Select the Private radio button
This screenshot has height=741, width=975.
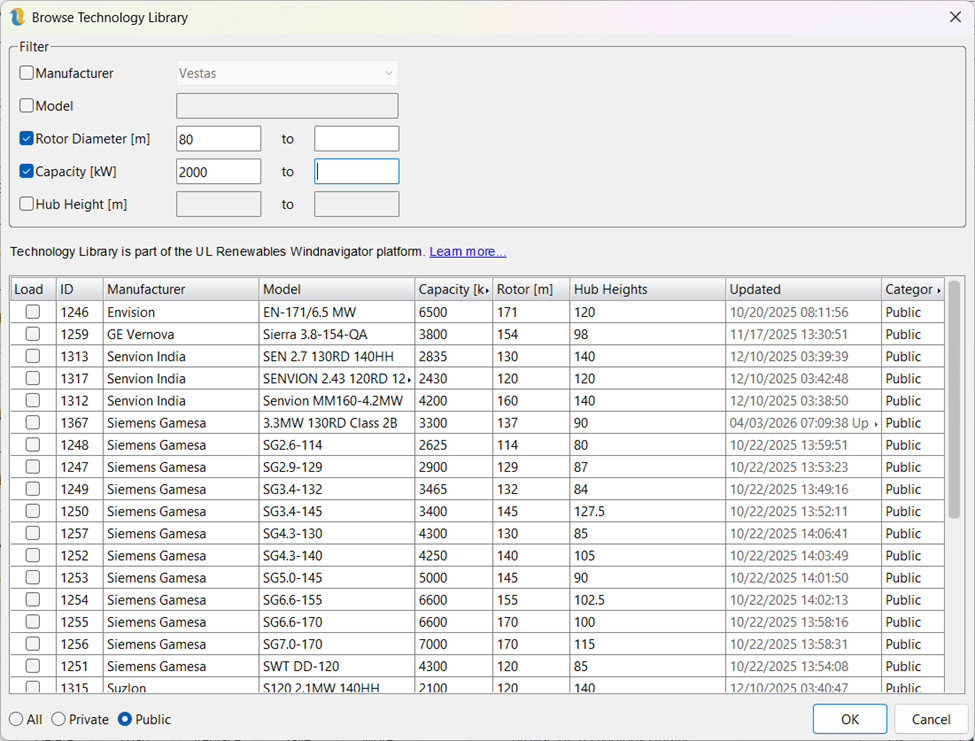coord(59,719)
